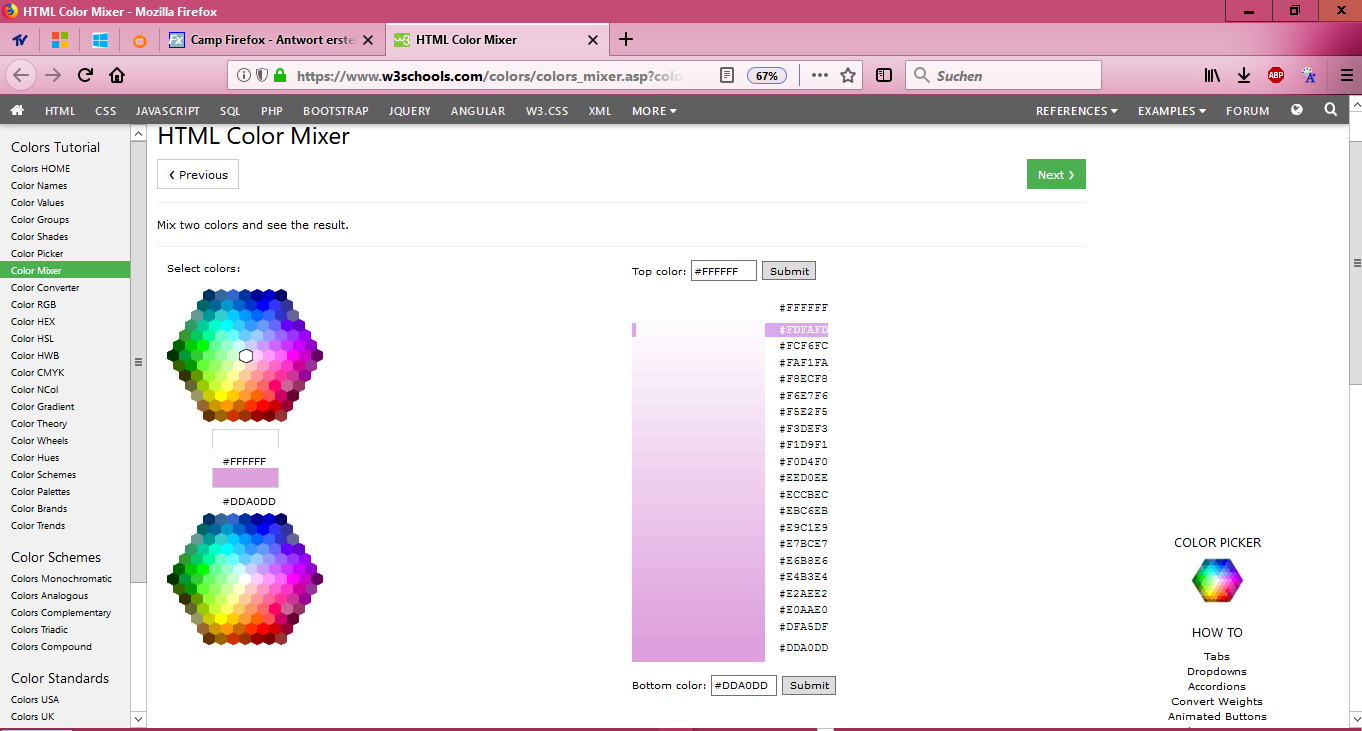1362x731 pixels.
Task: Open the JAVASCRIPT menu item
Action: (167, 111)
